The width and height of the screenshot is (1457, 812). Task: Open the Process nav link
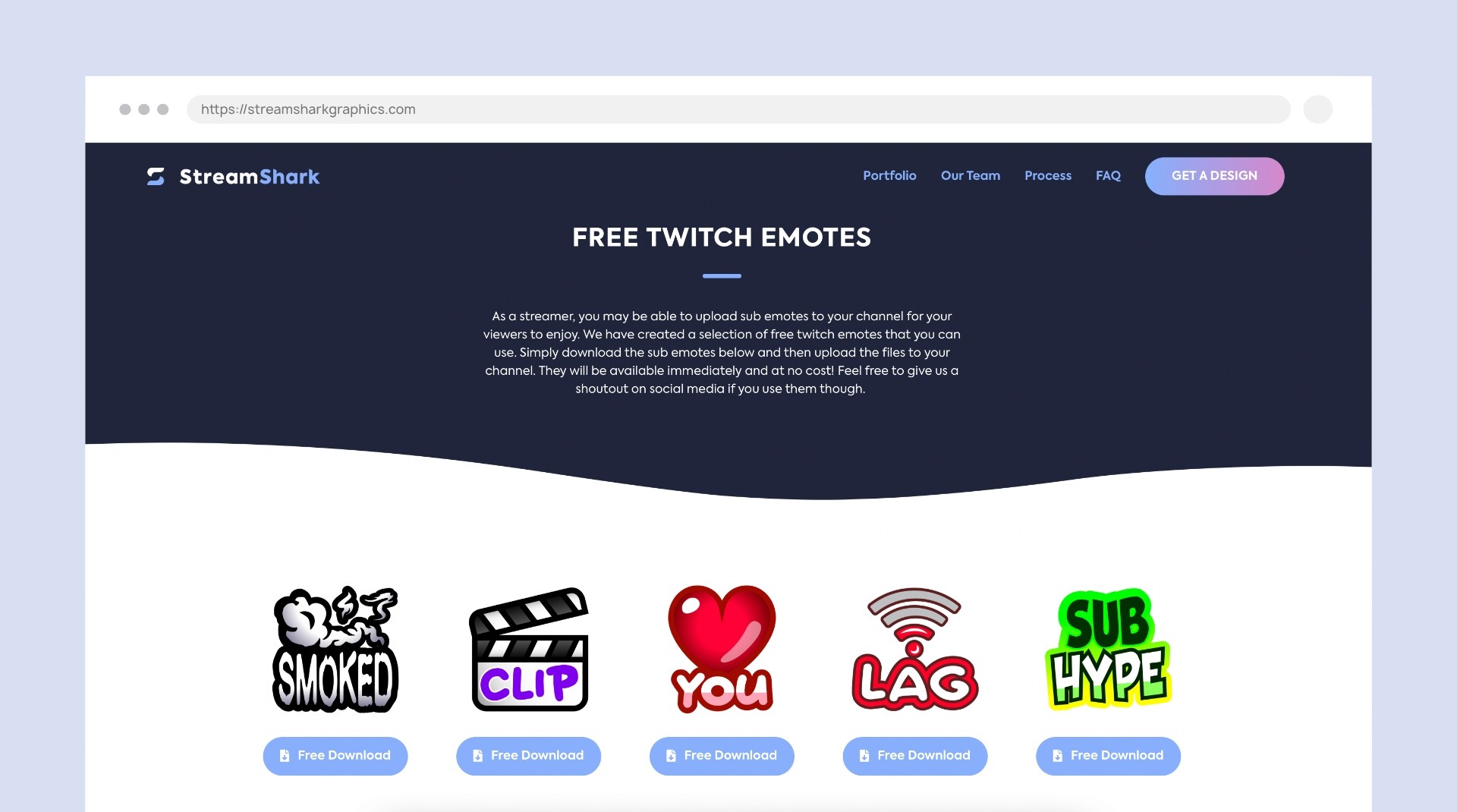coord(1048,176)
